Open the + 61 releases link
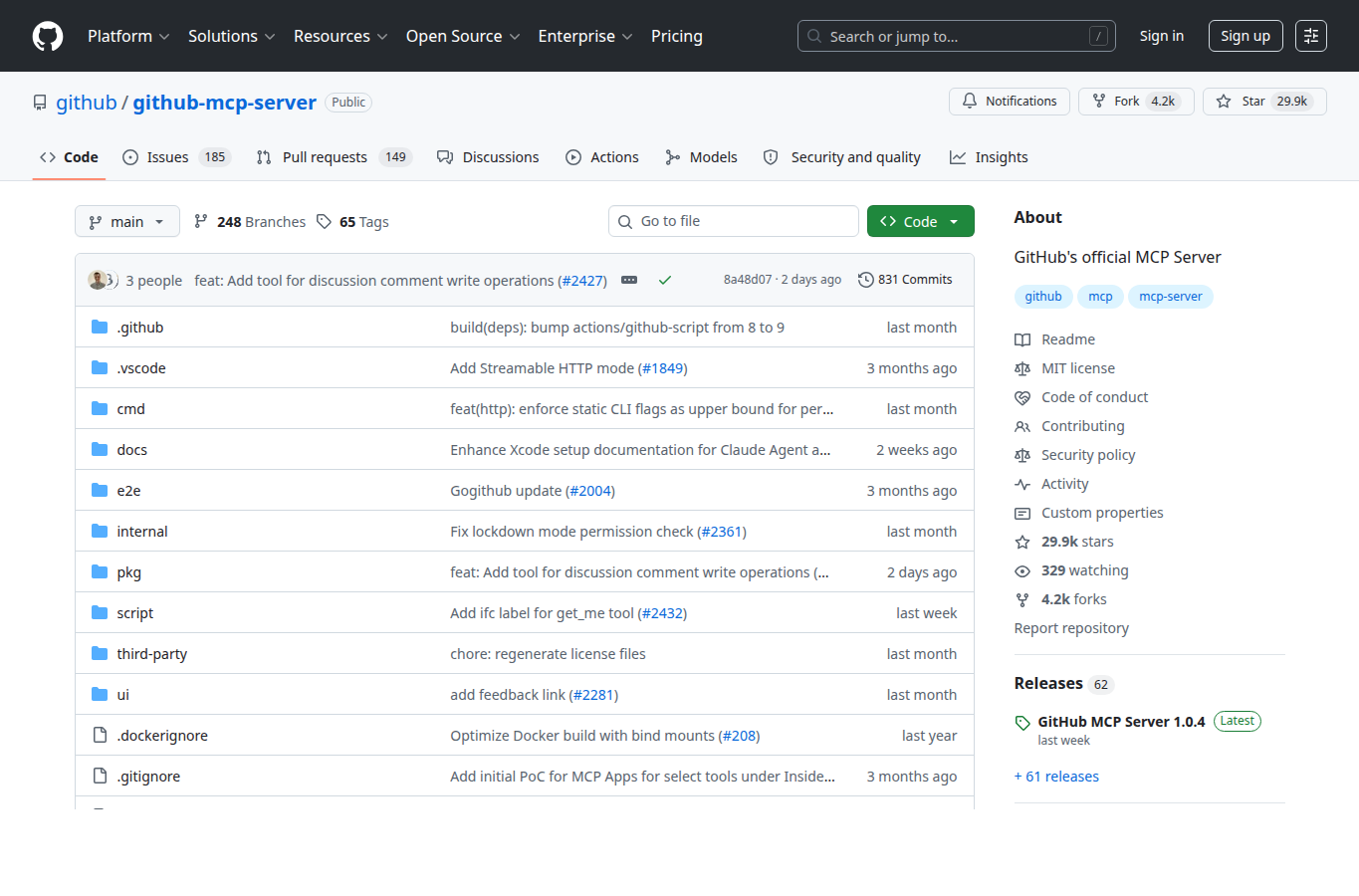The width and height of the screenshot is (1359, 896). pyautogui.click(x=1056, y=777)
